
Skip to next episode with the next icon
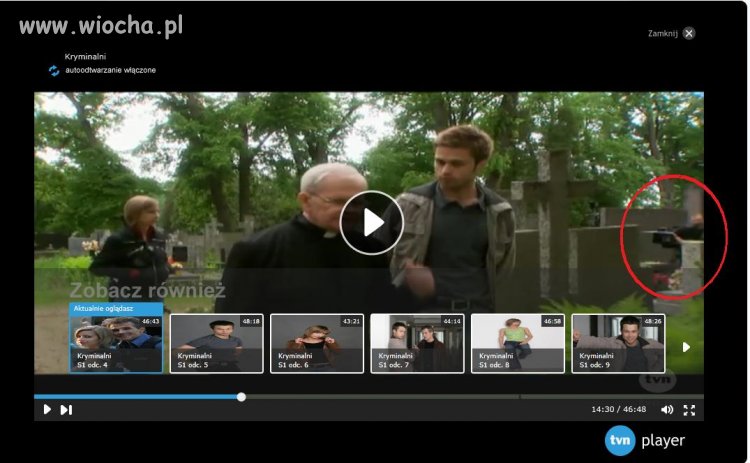tap(66, 410)
